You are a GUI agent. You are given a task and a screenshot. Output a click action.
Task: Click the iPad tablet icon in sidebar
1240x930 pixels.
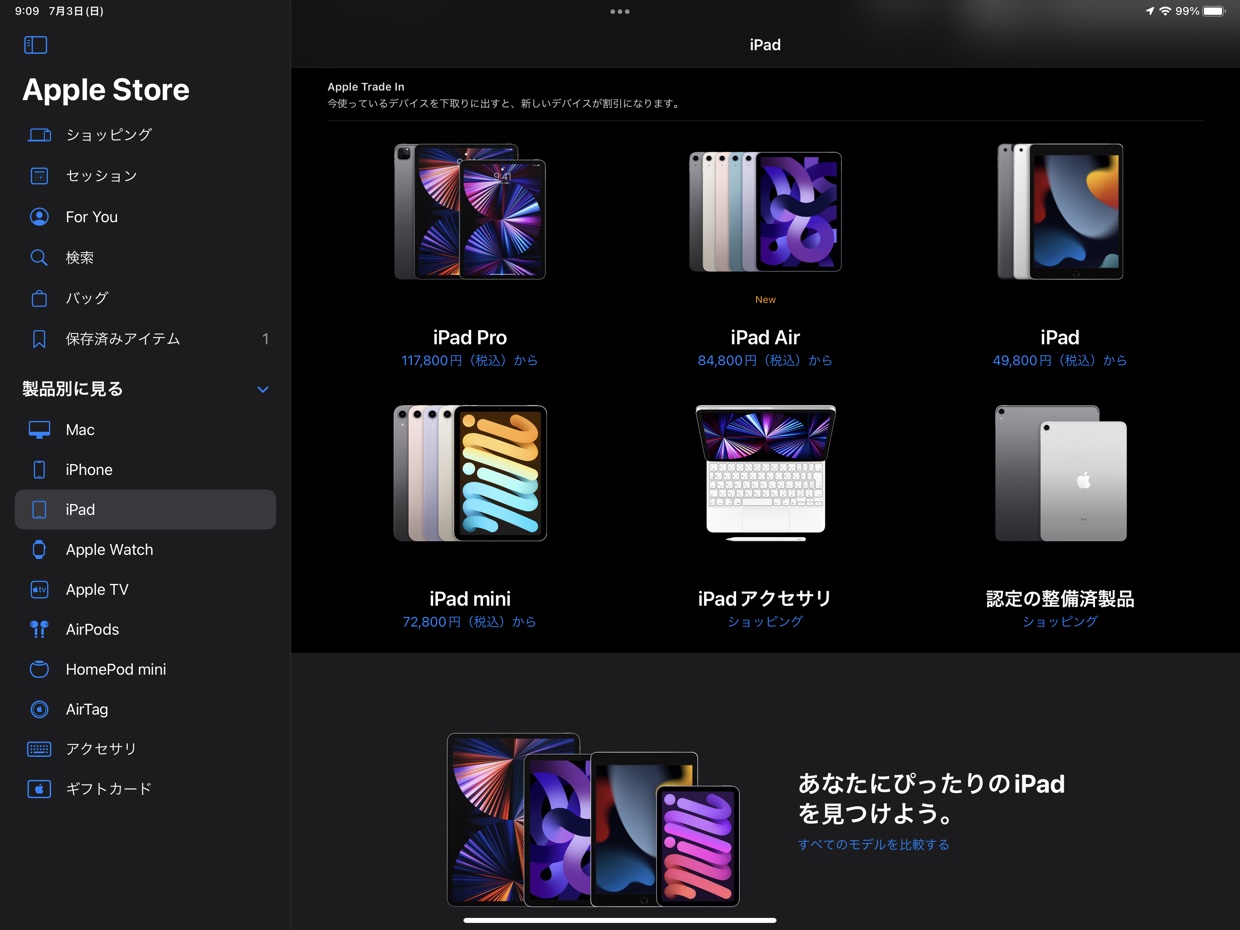point(39,510)
